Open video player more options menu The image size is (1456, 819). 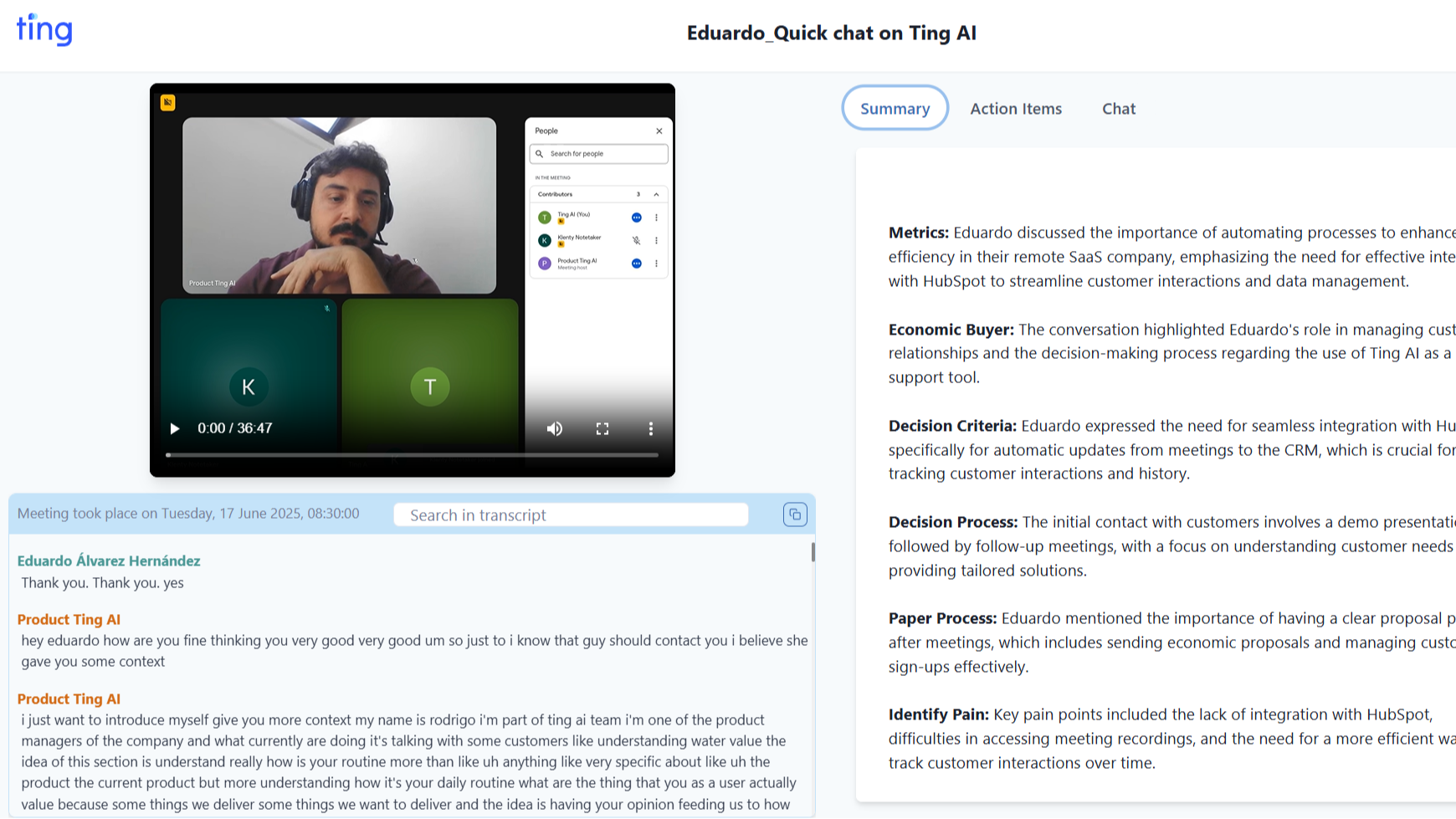pyautogui.click(x=650, y=428)
